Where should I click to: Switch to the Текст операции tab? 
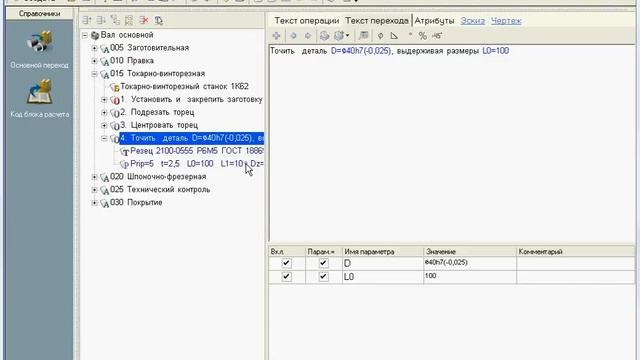click(307, 20)
